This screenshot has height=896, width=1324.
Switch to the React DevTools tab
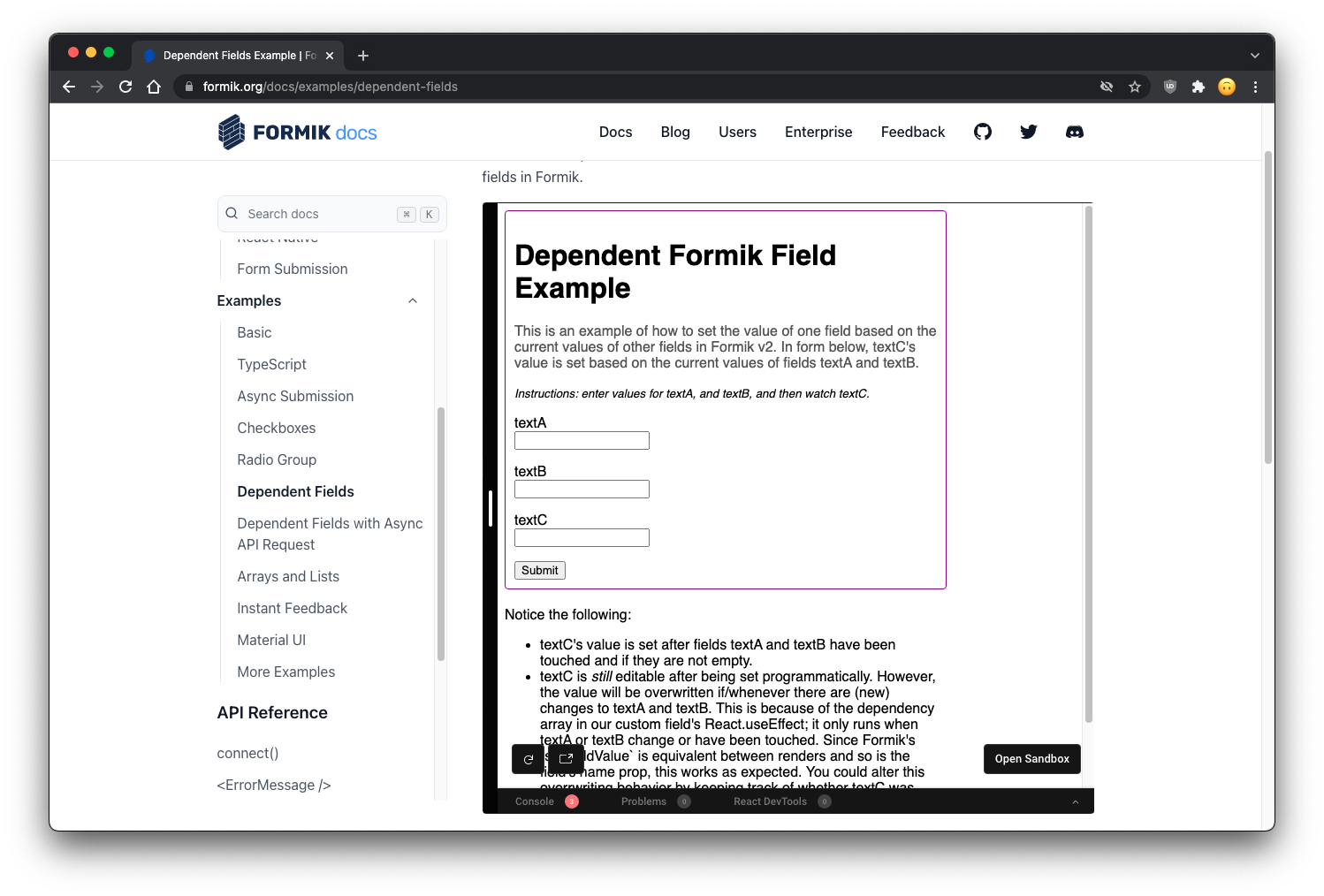(x=770, y=801)
